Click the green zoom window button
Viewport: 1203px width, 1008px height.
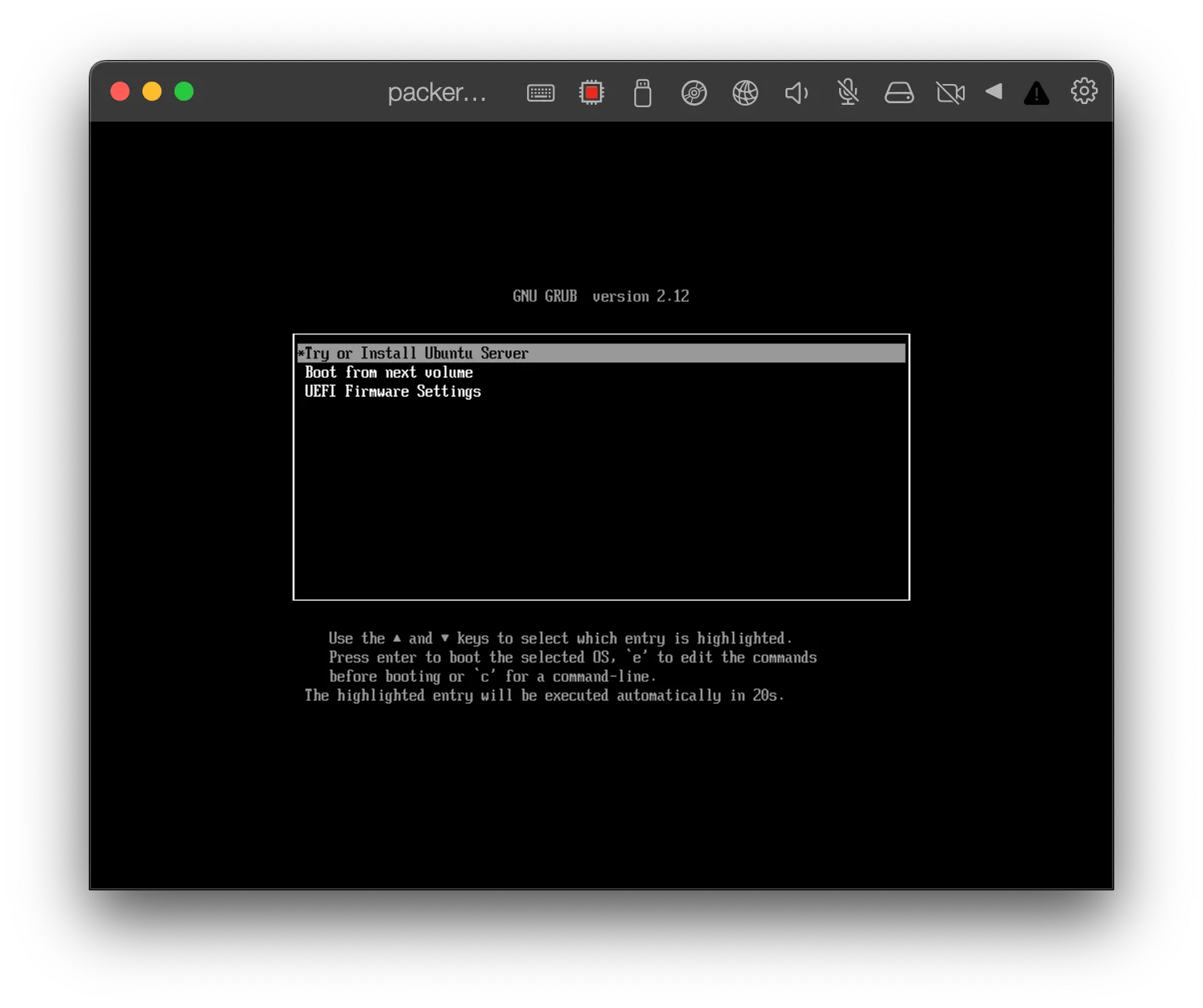183,91
